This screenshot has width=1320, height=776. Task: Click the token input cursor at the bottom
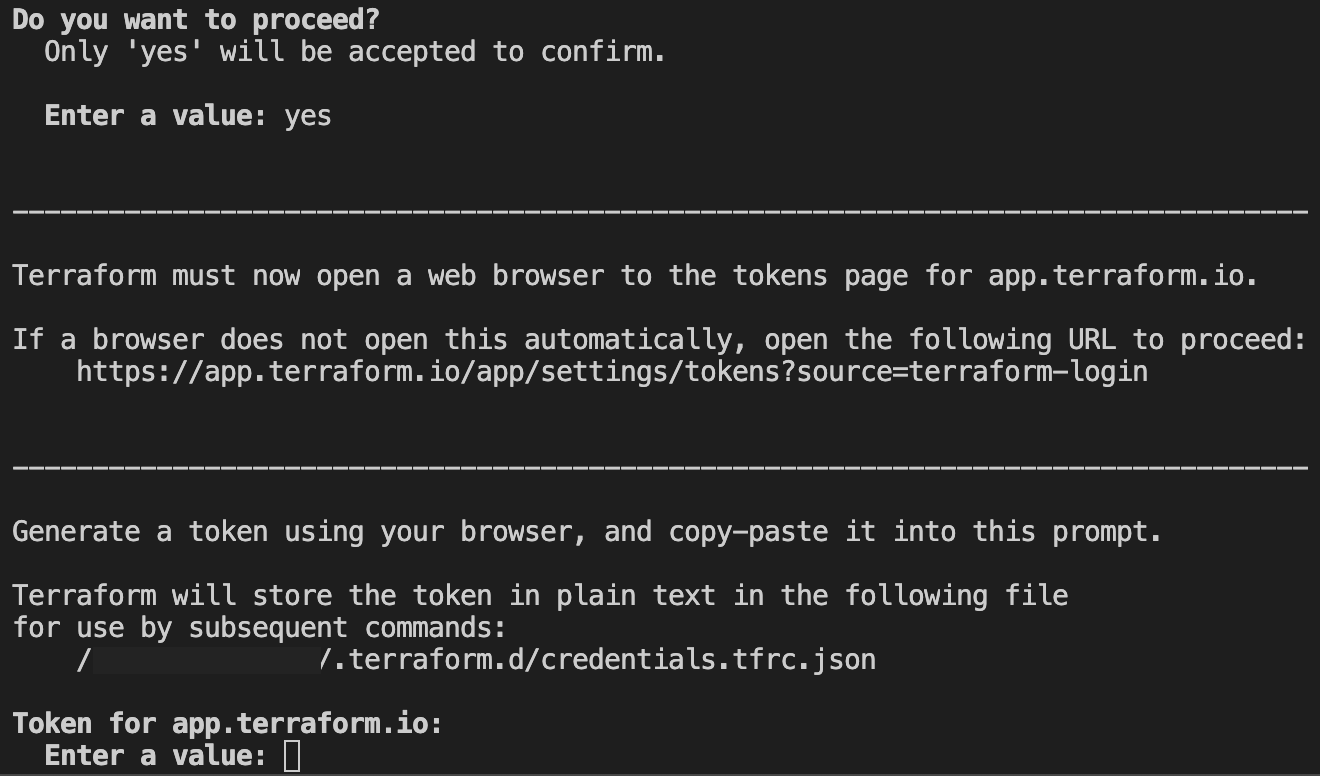[292, 756]
